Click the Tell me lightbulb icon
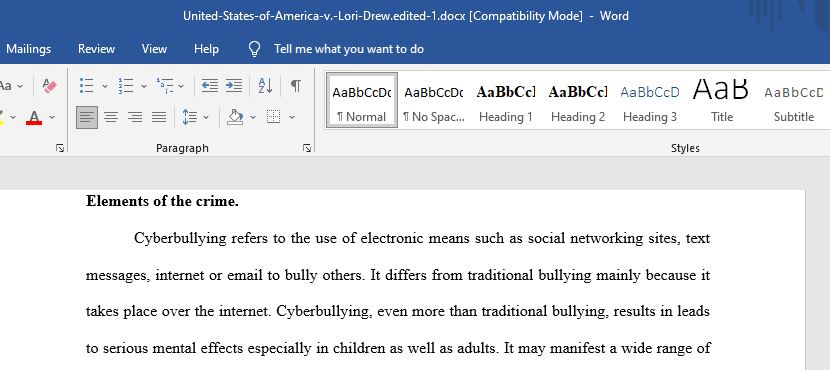This screenshot has width=830, height=370. click(255, 49)
